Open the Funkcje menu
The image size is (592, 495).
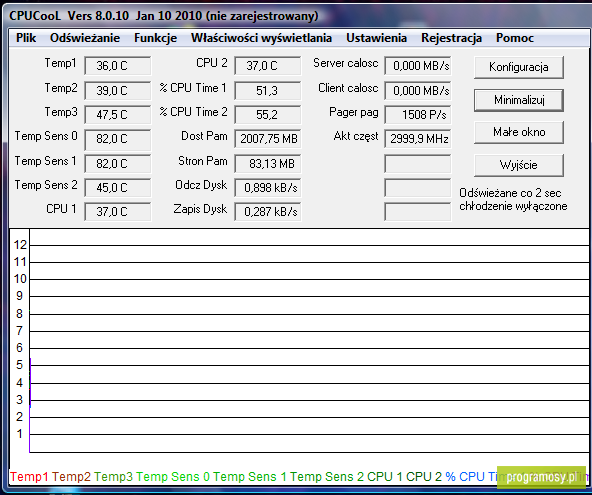point(156,38)
